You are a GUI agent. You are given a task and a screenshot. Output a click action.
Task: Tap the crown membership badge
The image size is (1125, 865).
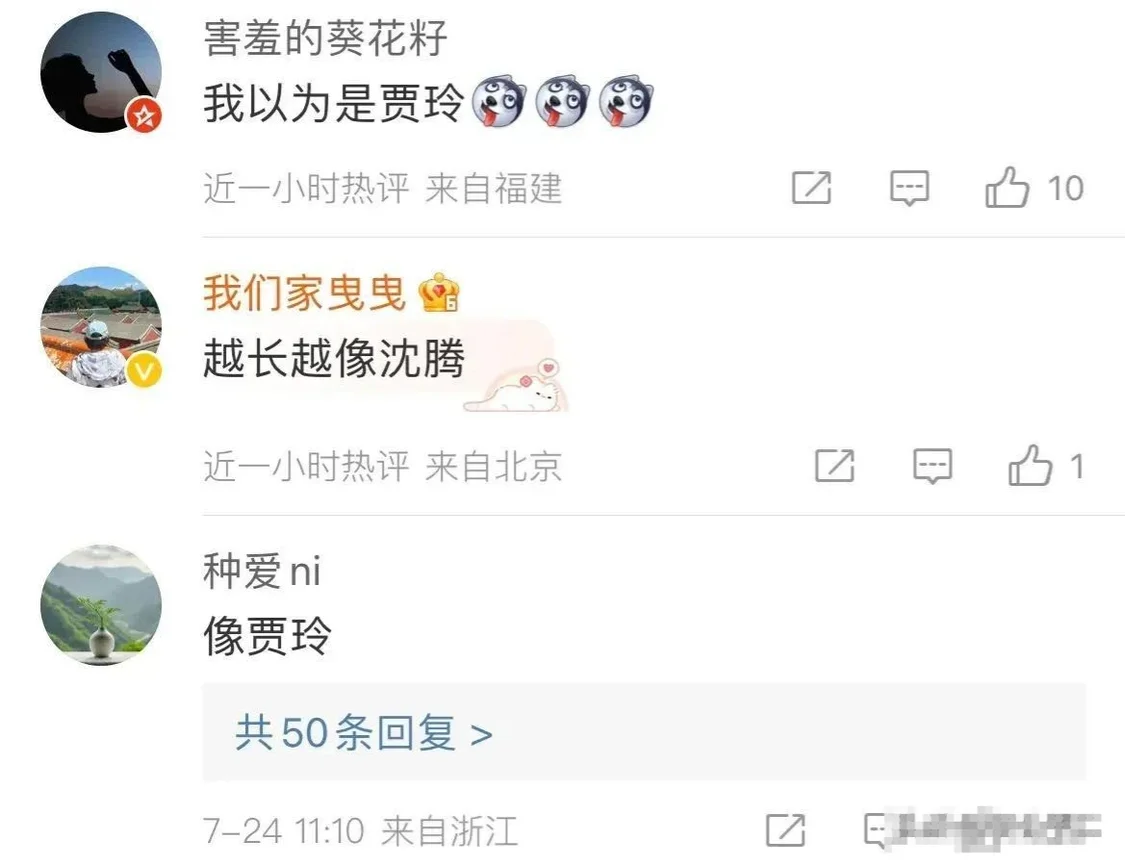tap(439, 293)
